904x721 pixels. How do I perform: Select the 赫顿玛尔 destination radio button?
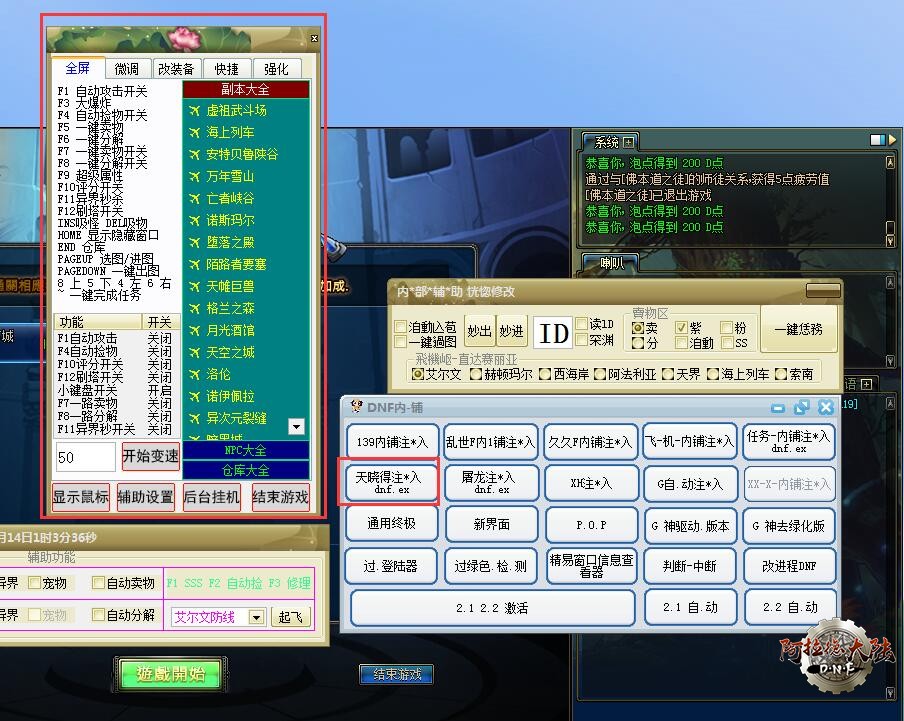(x=476, y=374)
